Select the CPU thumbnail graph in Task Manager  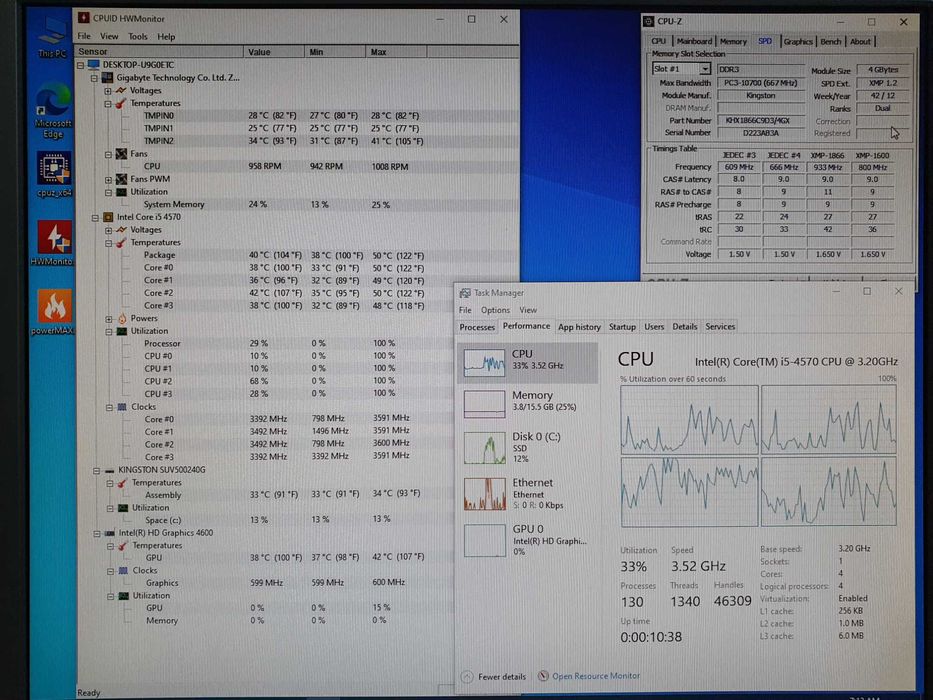[x=484, y=362]
